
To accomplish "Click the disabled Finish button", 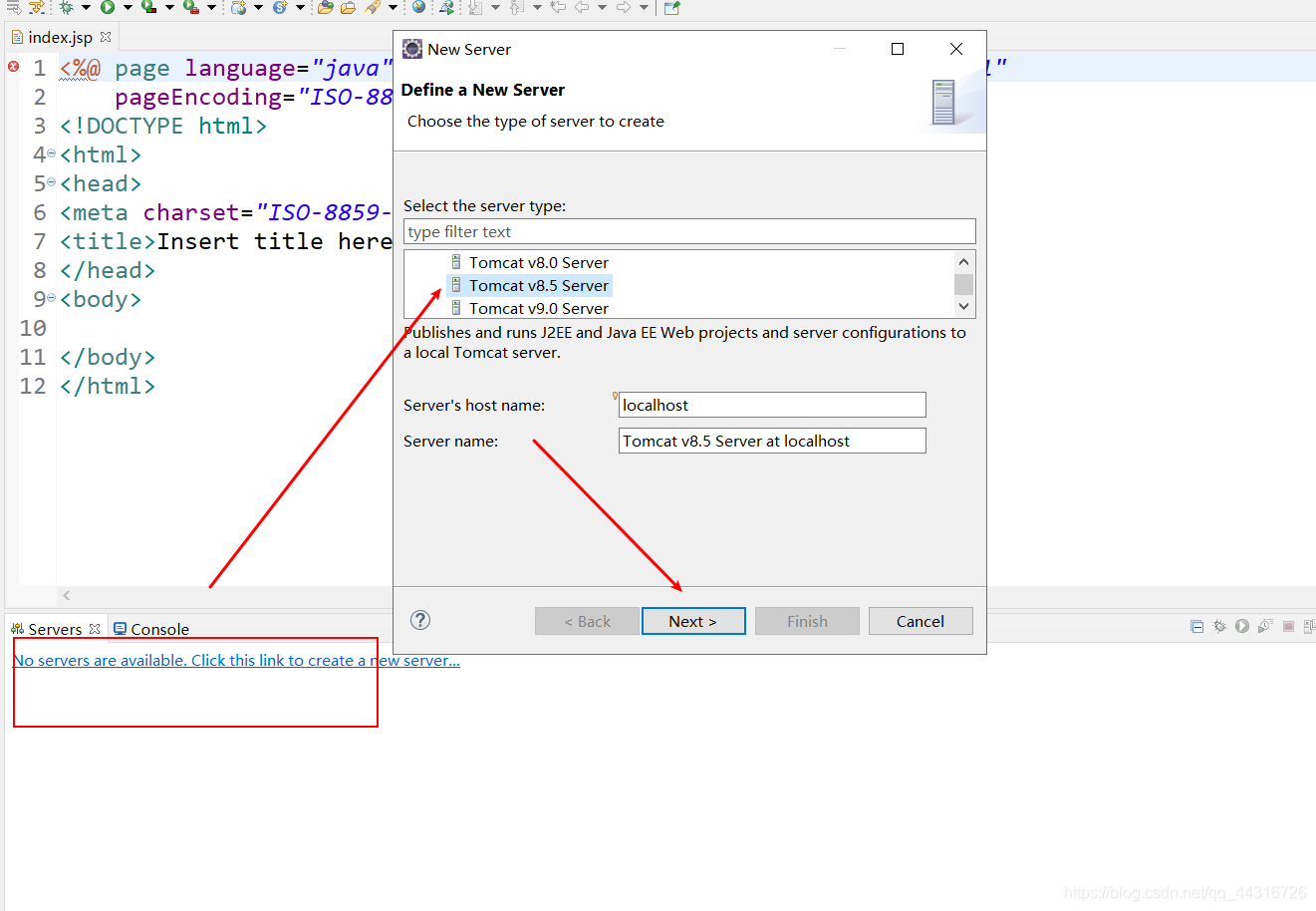I will point(807,621).
